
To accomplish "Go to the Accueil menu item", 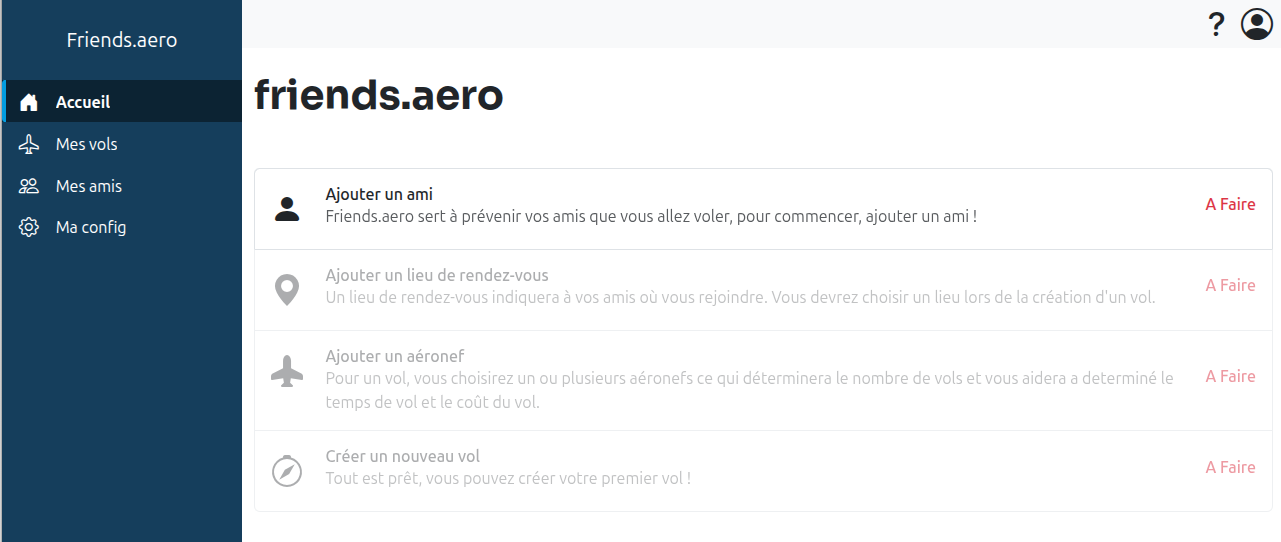I will (x=83, y=102).
